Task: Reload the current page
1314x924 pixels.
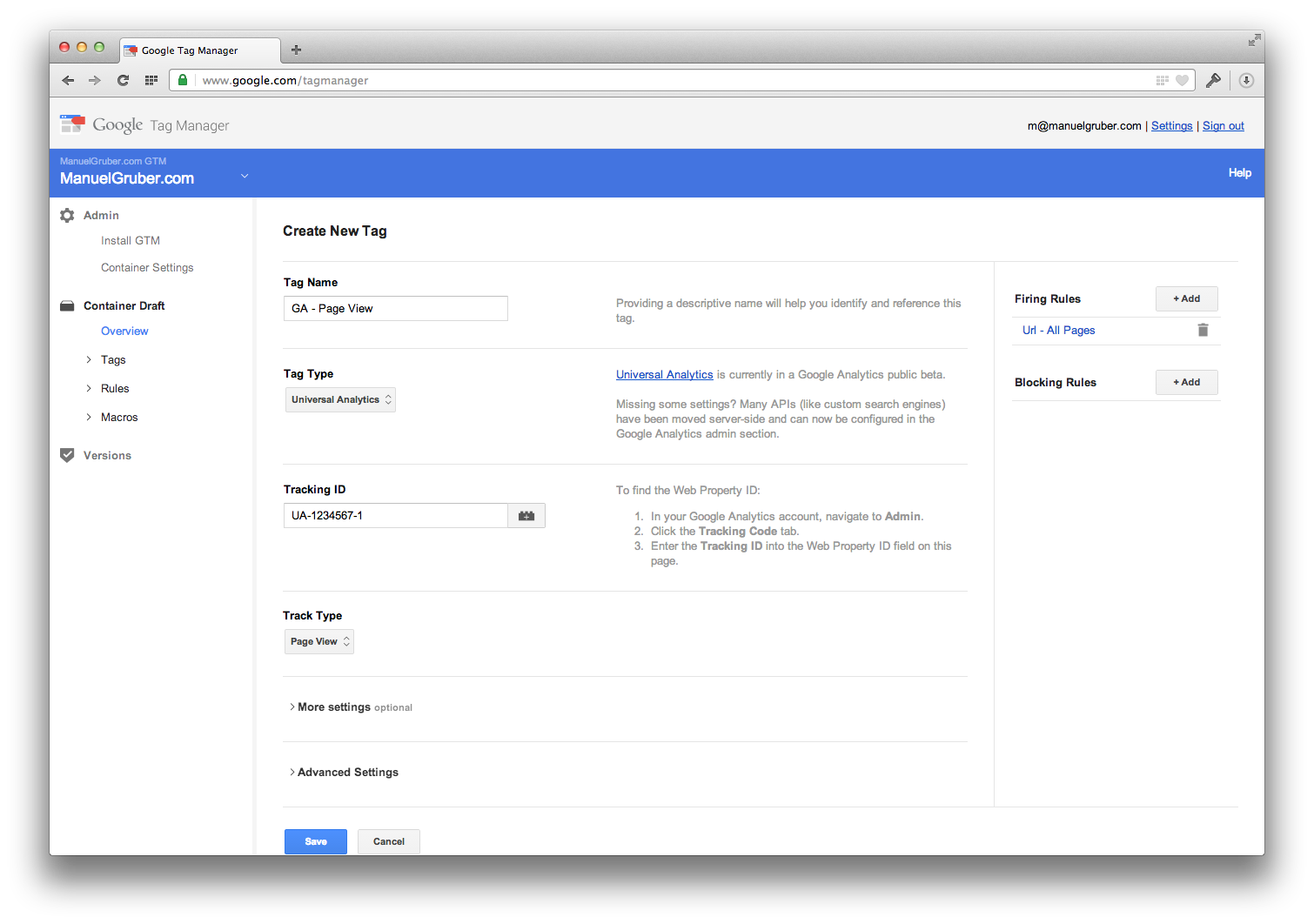Action: point(123,80)
